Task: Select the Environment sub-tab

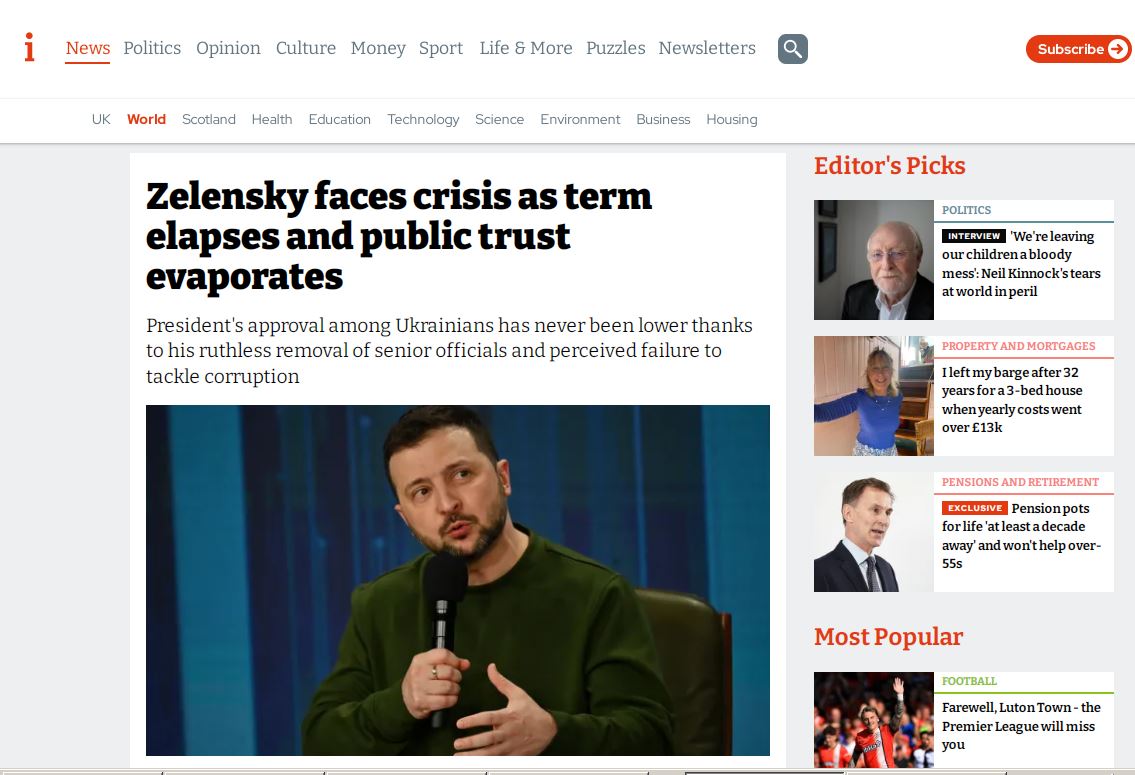Action: coord(580,119)
